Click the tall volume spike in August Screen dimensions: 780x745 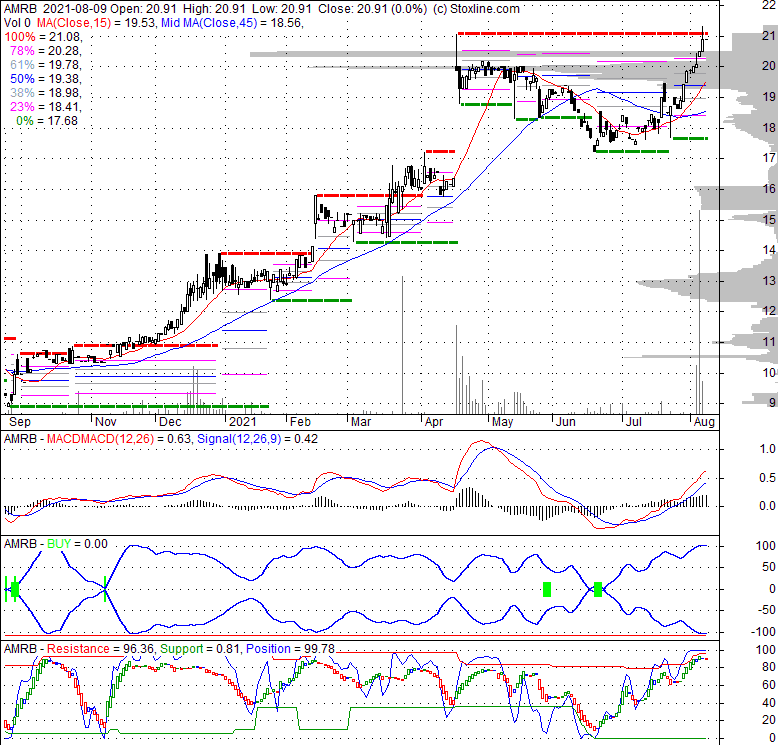(699, 311)
